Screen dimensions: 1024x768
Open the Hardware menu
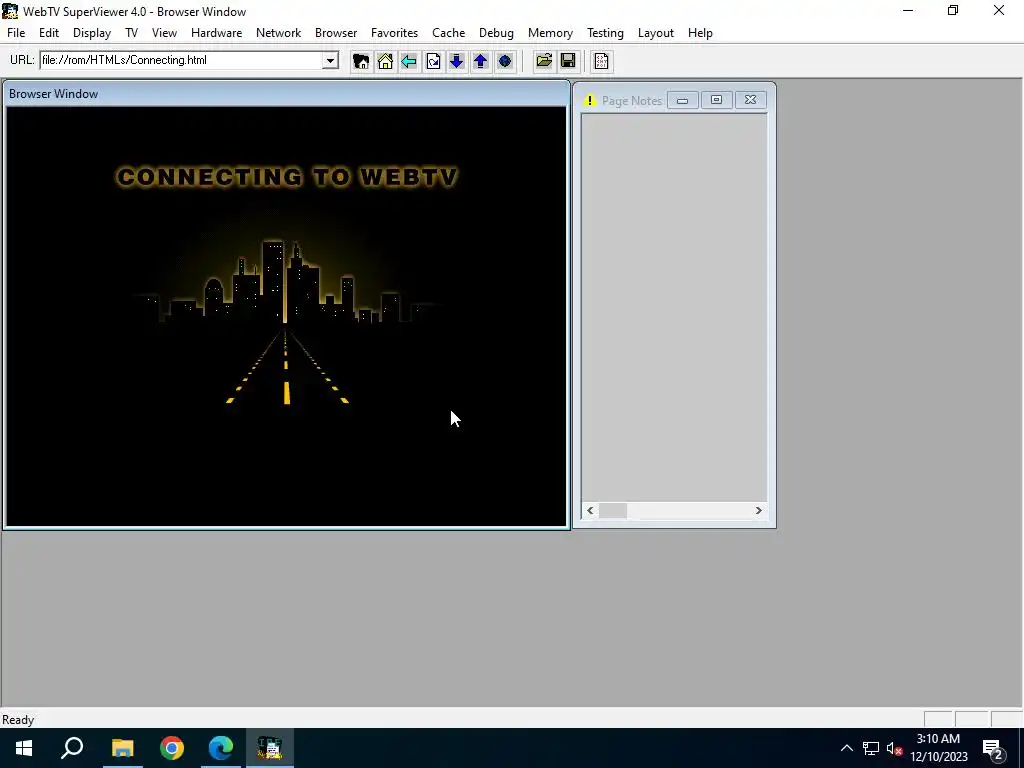tap(216, 33)
